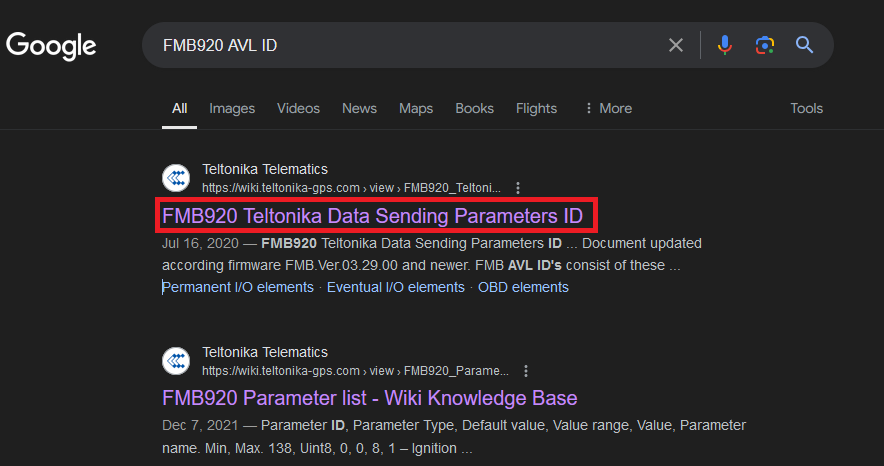Viewport: 884px width, 466px height.
Task: Click Teltonika favicon of second result
Action: coord(176,361)
